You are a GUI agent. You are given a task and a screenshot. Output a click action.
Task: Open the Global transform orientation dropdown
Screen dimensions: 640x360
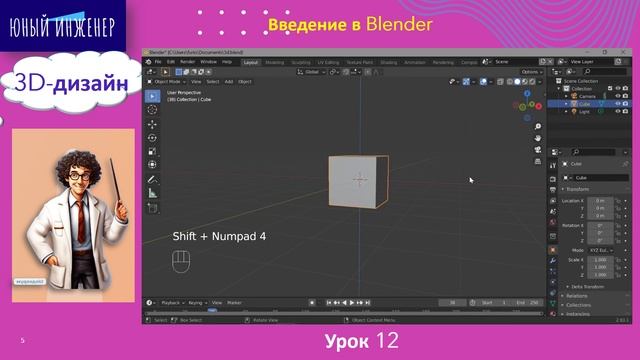coord(311,72)
